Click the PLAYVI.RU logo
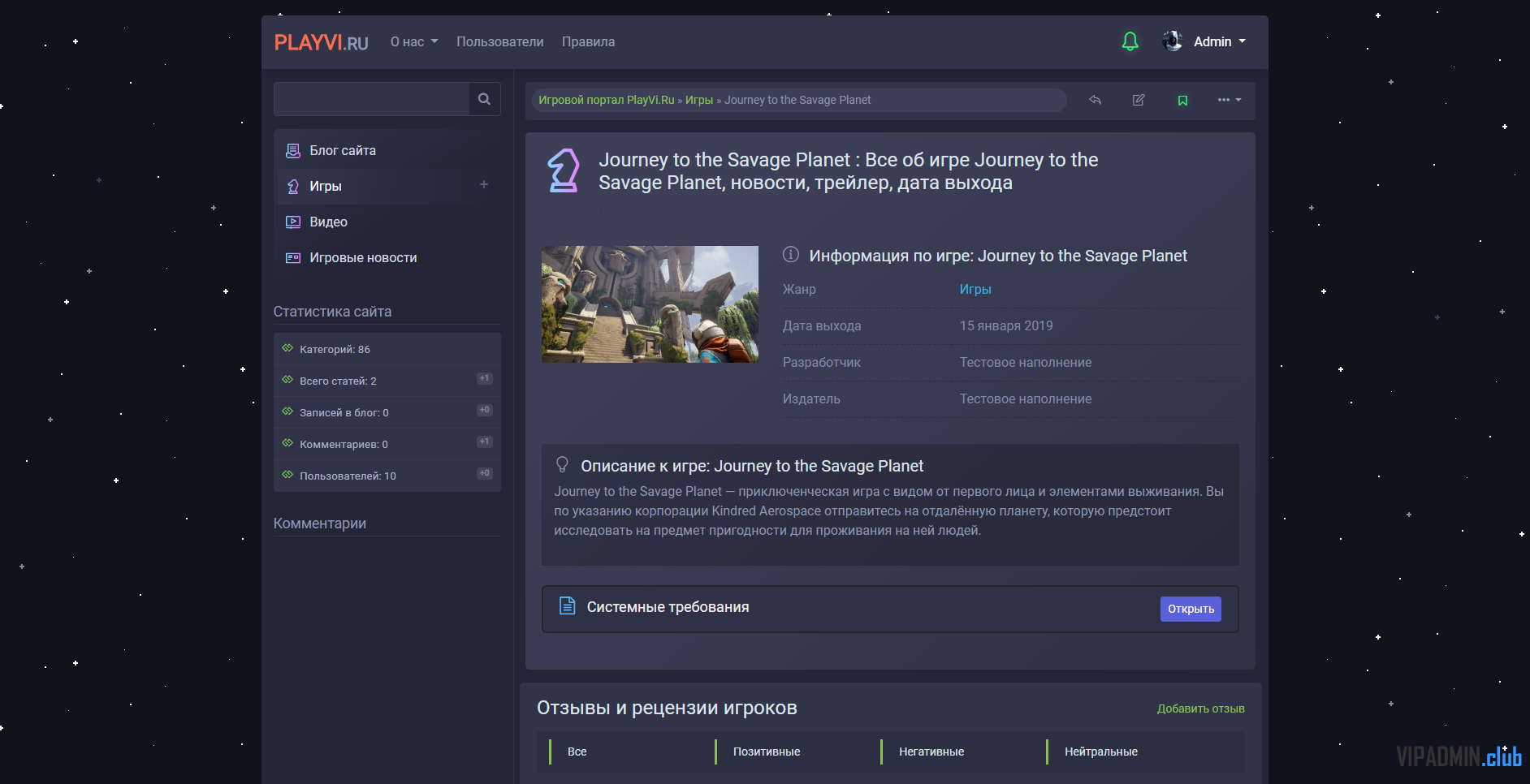Viewport: 1530px width, 784px height. pyautogui.click(x=321, y=42)
